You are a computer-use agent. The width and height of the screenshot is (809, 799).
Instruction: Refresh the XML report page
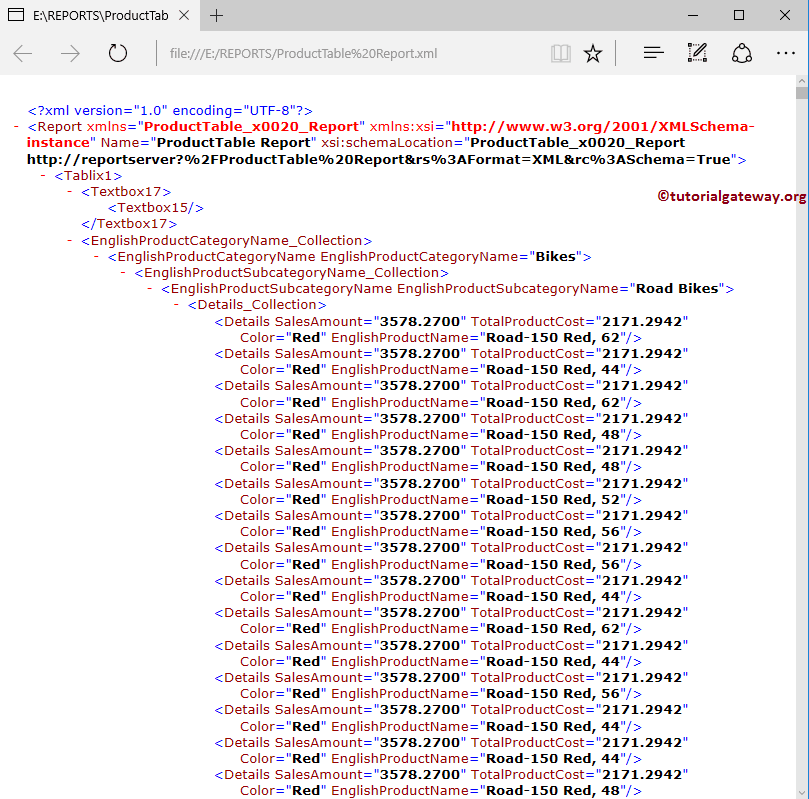[x=117, y=53]
